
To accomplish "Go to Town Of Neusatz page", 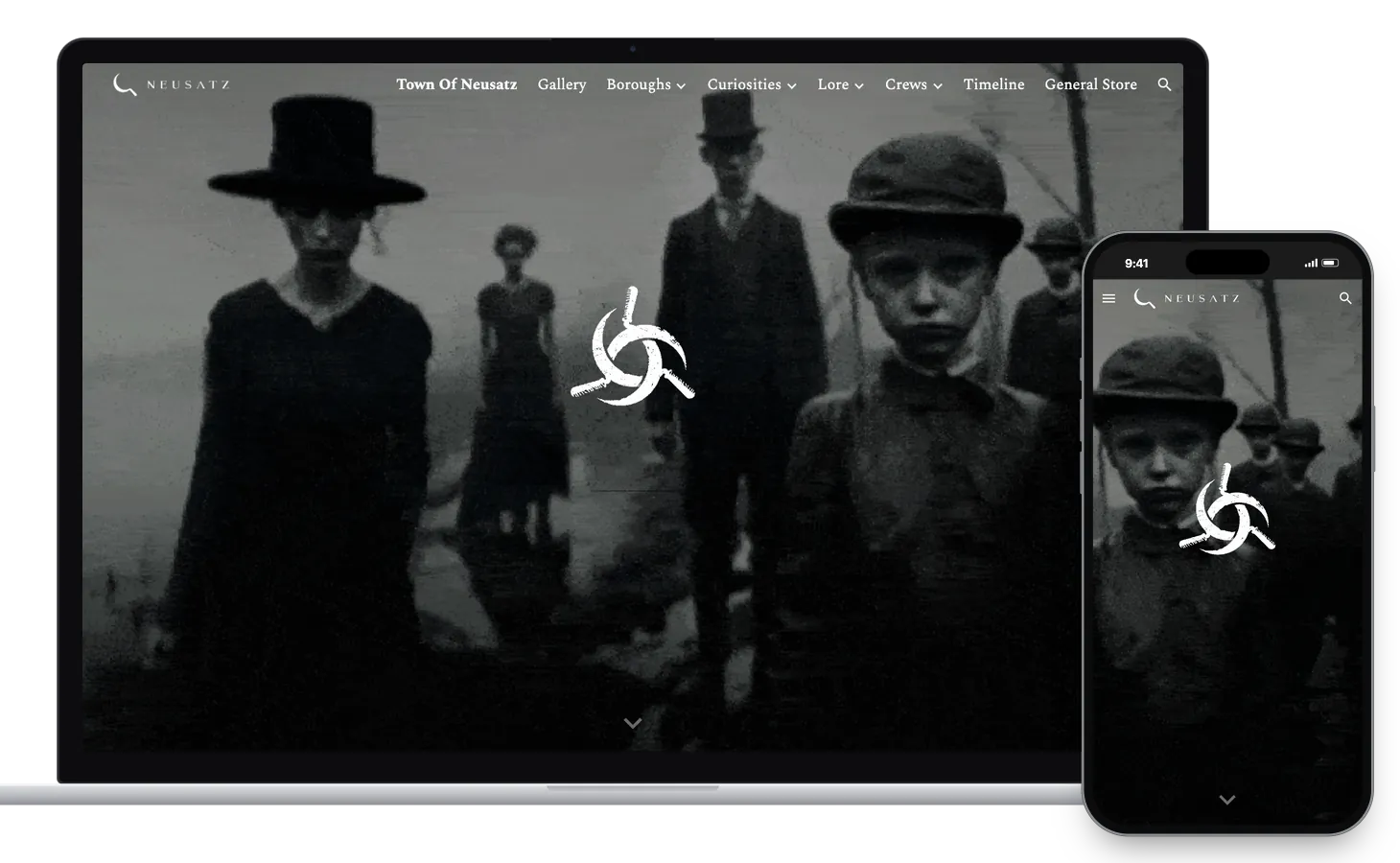I will [456, 84].
